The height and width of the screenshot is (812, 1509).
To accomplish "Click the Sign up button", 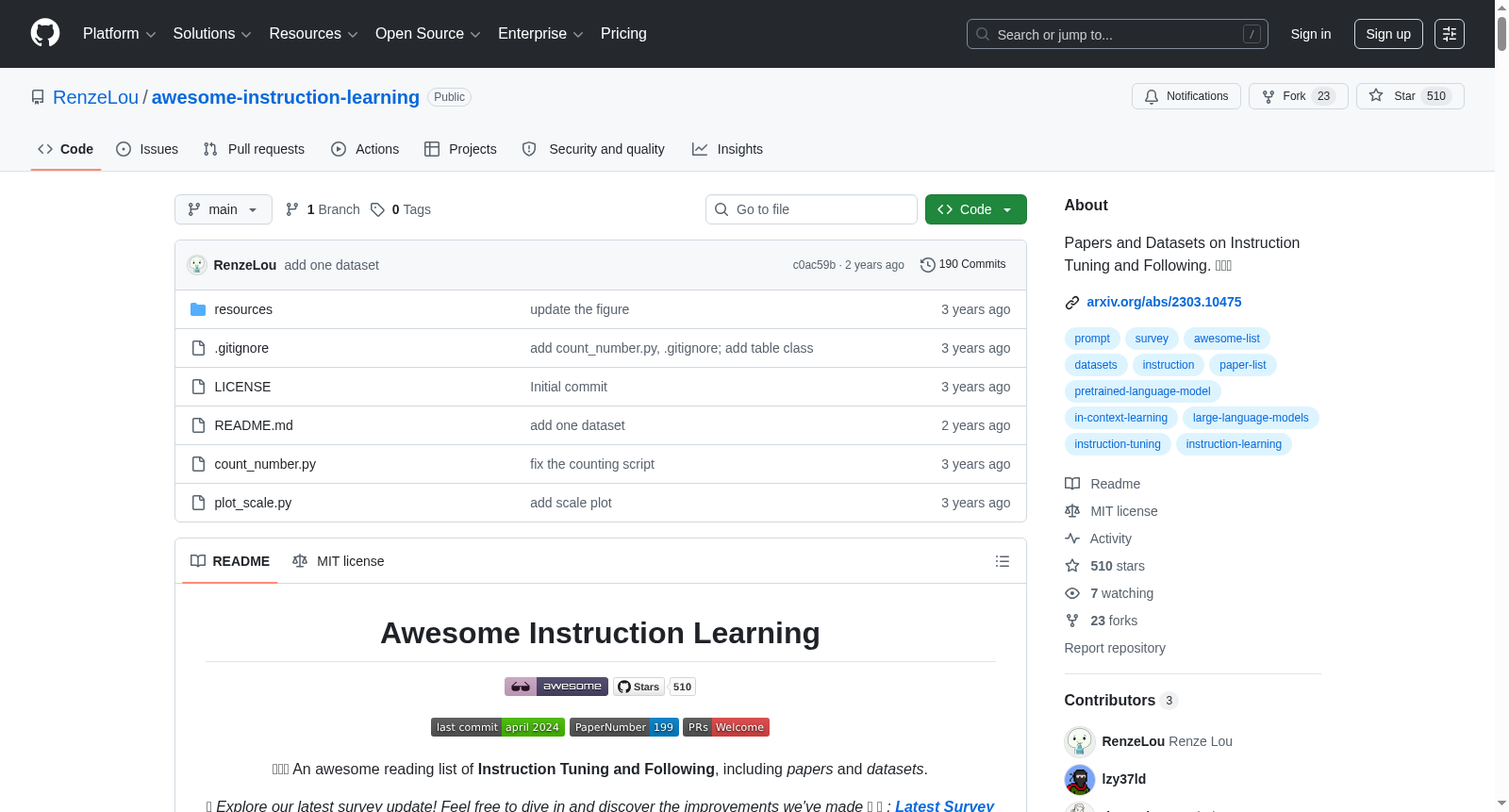I will [x=1388, y=34].
